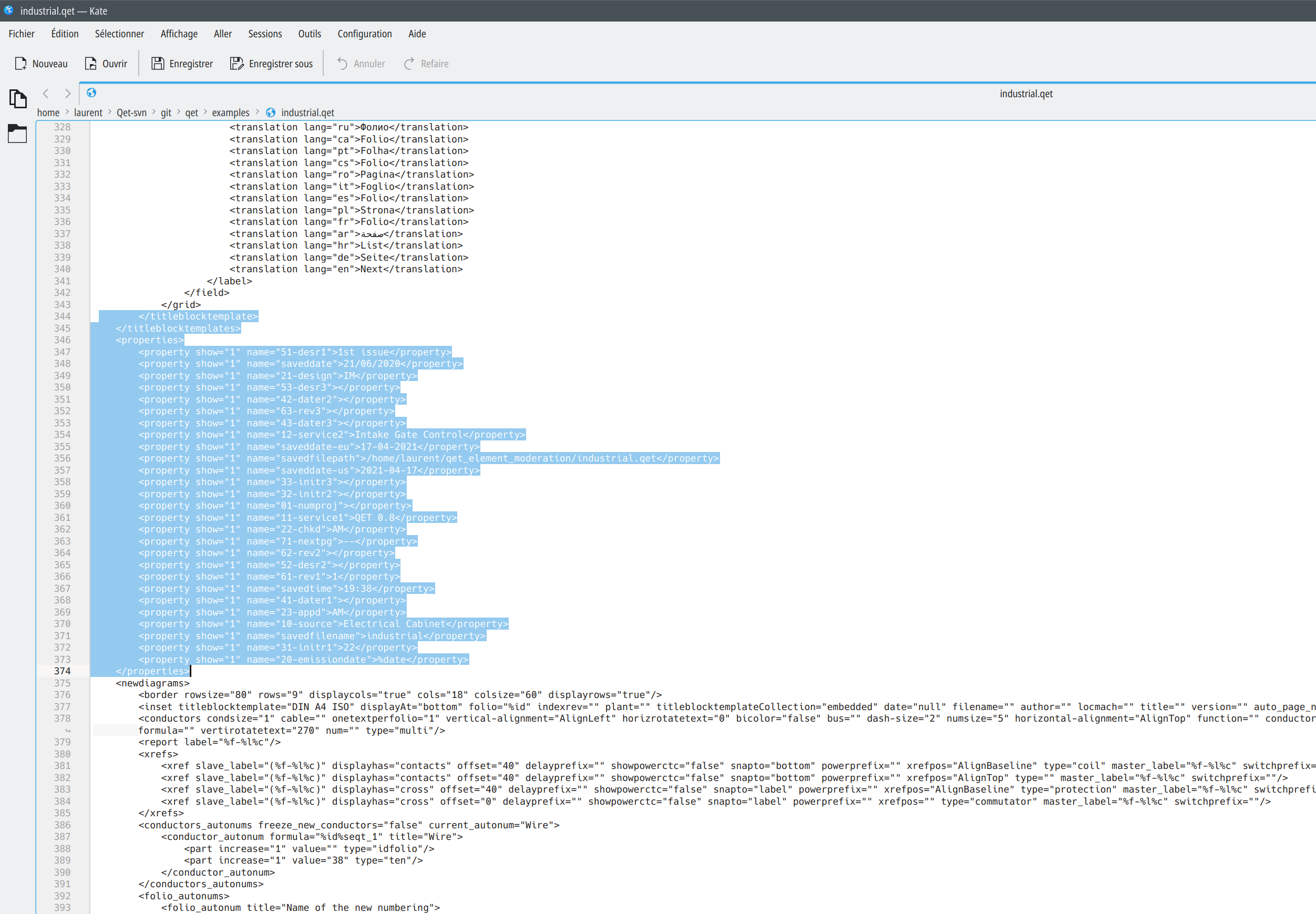Click the translation lang="en" Next line

tap(346, 269)
